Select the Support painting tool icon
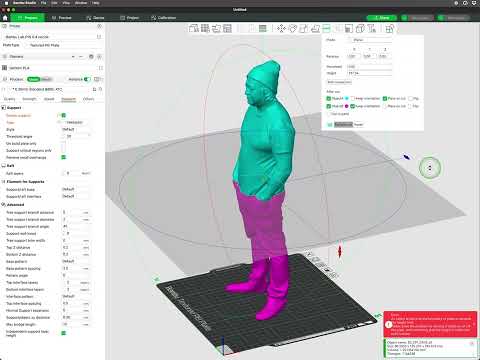Viewport: 480px width, 360px height. pyautogui.click(x=349, y=28)
